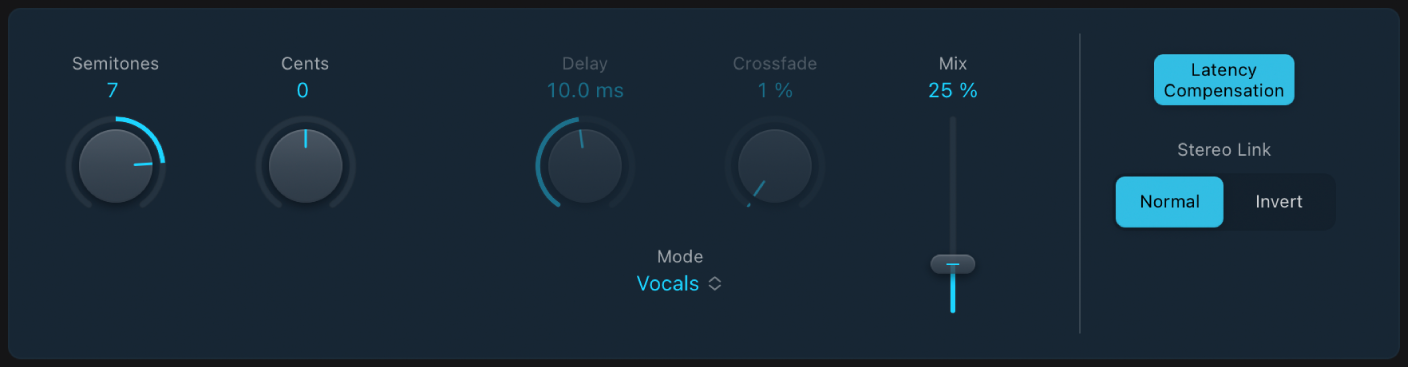Click the Semitones label text
Viewport: 1410px width, 368px height.
click(x=115, y=64)
